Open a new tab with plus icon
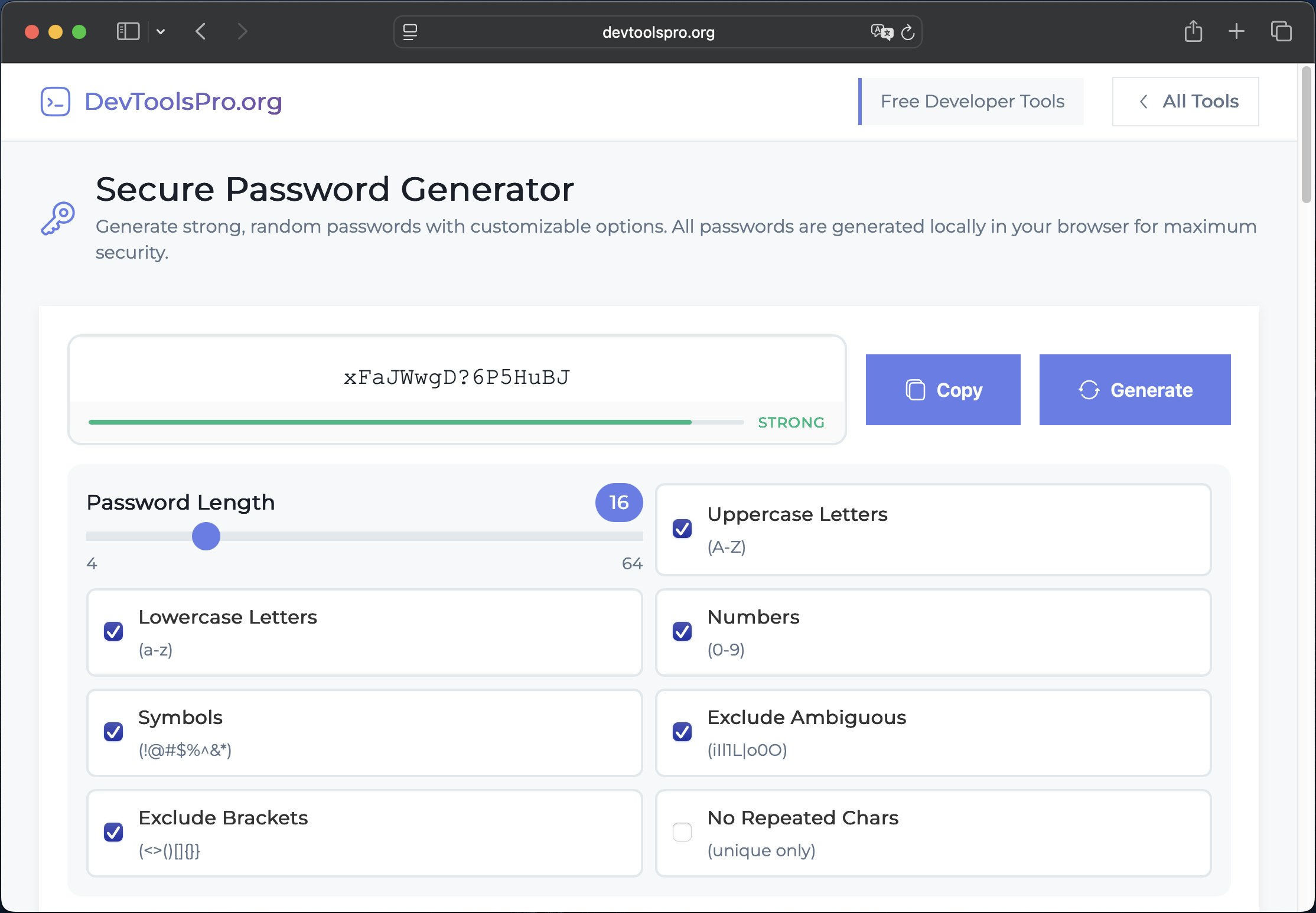 1236,31
